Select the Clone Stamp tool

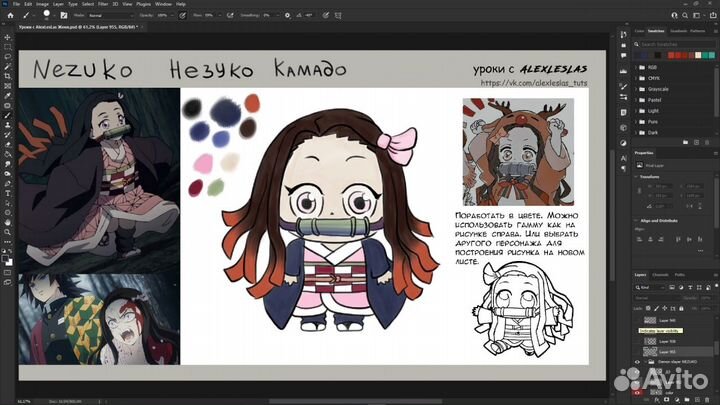[x=7, y=125]
